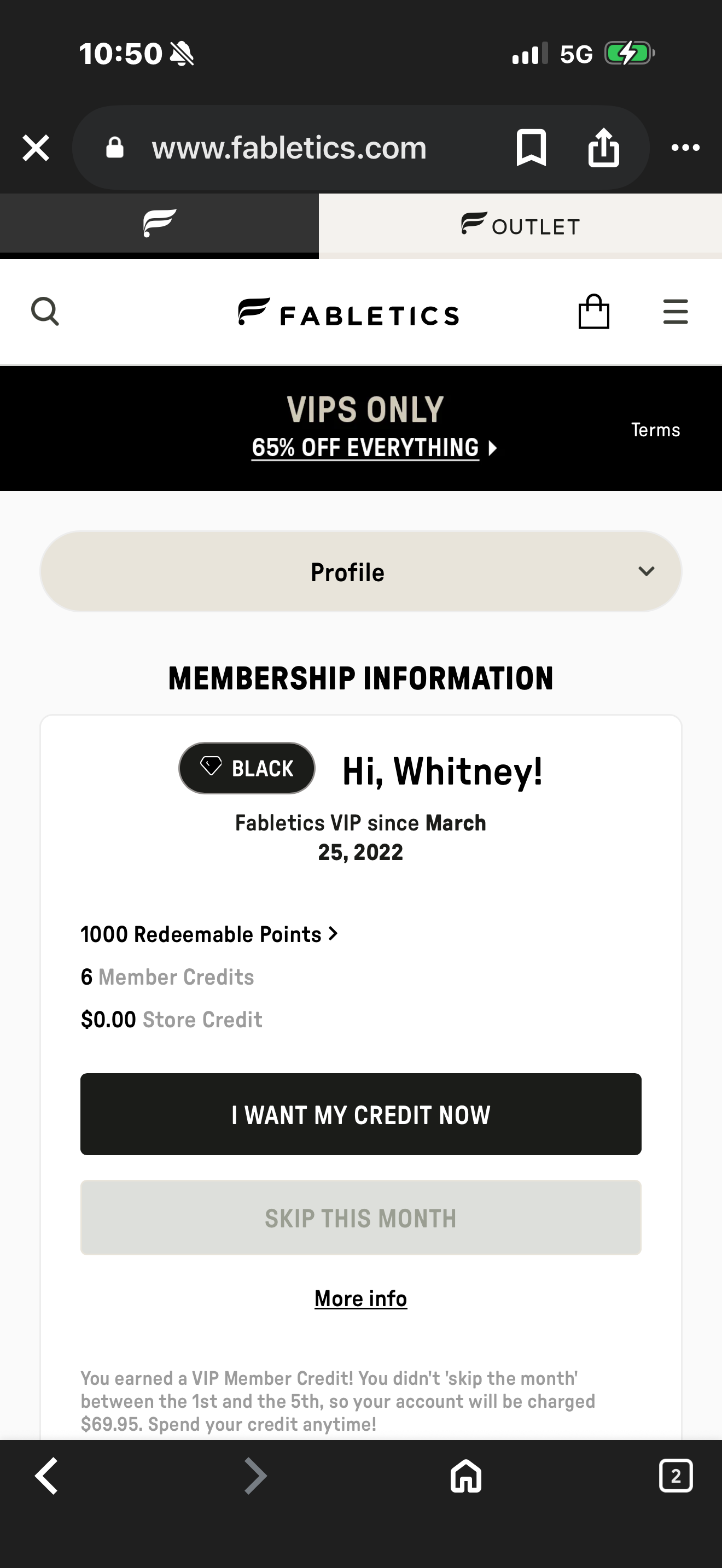Viewport: 722px width, 1568px height.
Task: Tap the www.fabletics.com address field
Action: click(289, 148)
